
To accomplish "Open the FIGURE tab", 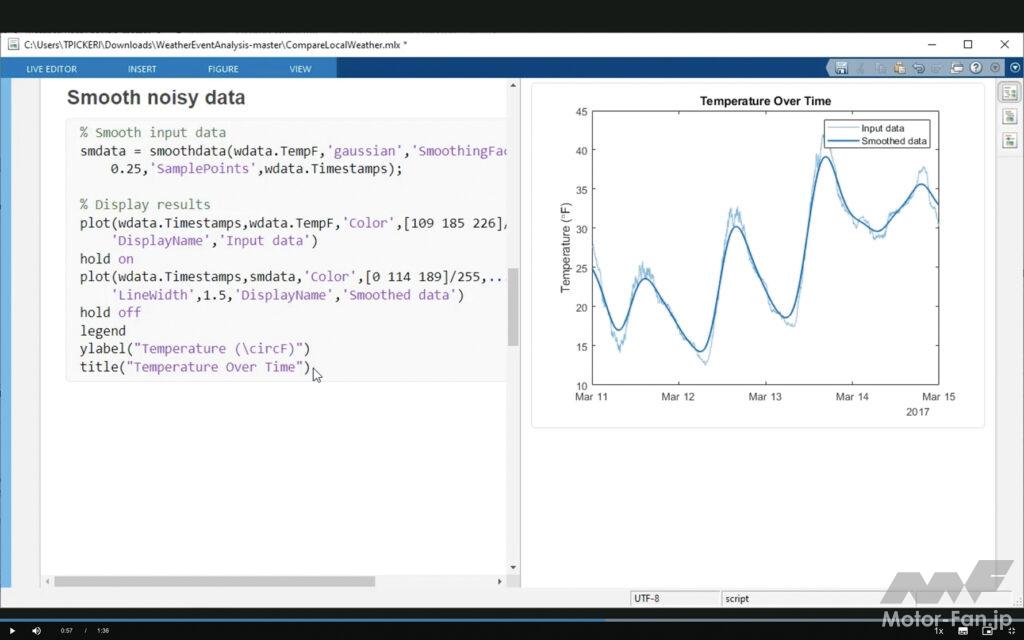I will pos(223,69).
